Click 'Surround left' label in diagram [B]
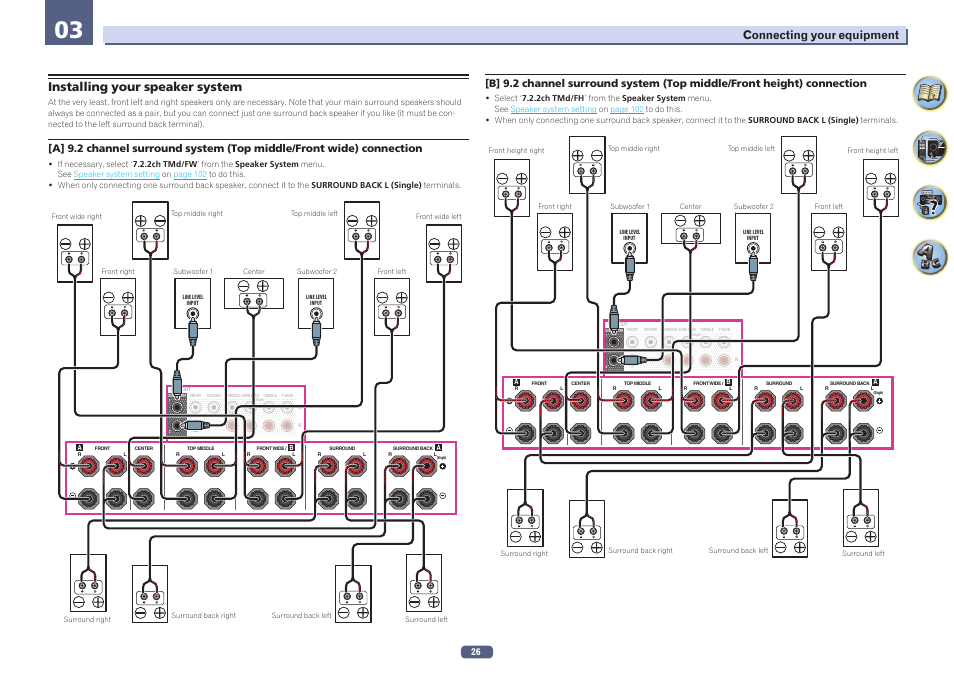This screenshot has width=954, height=675. point(863,553)
